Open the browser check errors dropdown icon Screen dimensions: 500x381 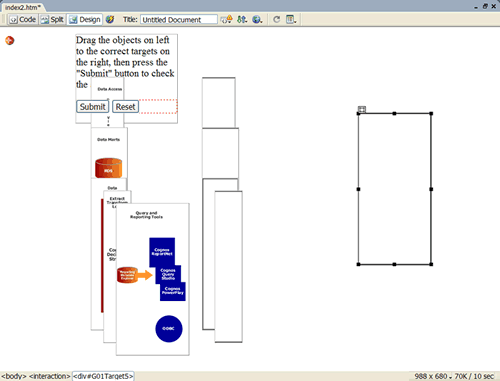pos(227,20)
